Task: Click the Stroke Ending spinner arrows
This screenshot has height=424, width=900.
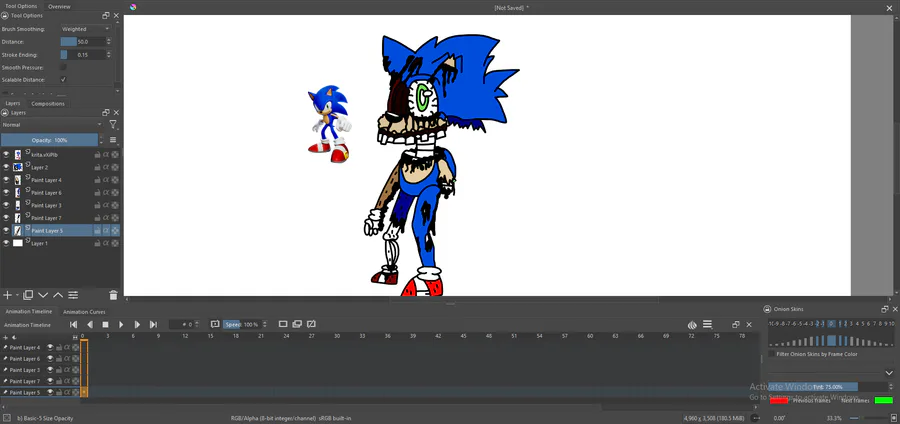Action: (x=108, y=55)
